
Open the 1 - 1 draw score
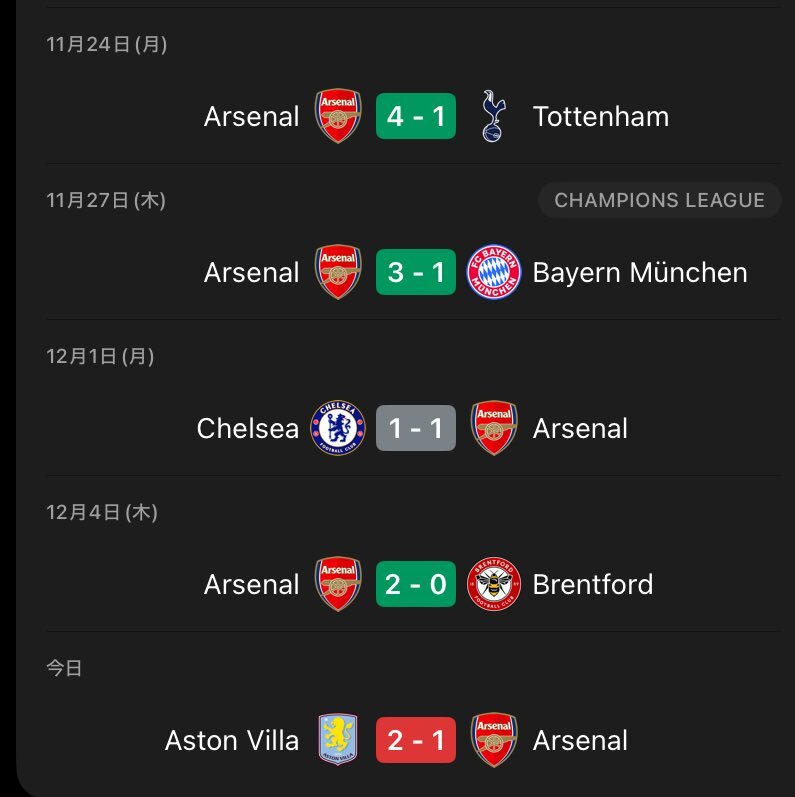pyautogui.click(x=416, y=428)
